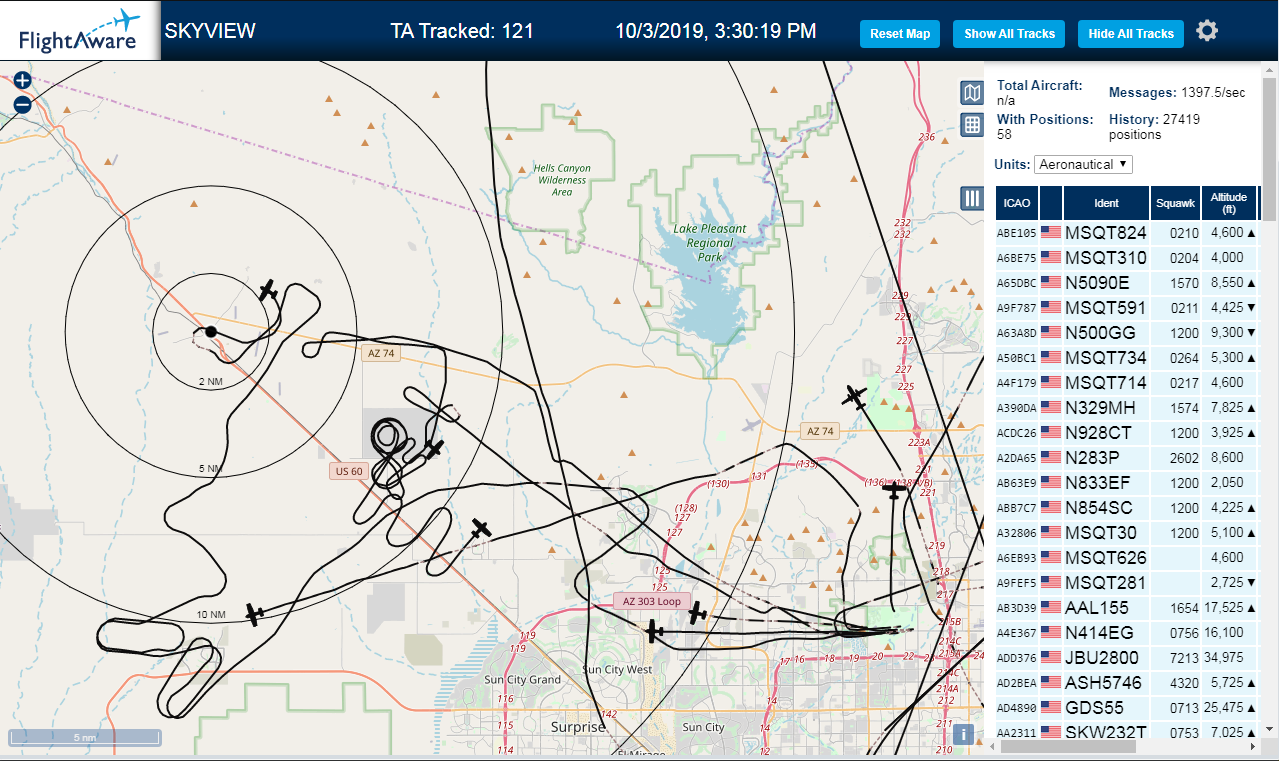This screenshot has height=761, width=1279.
Task: Switch to table grid view icon
Action: click(971, 125)
